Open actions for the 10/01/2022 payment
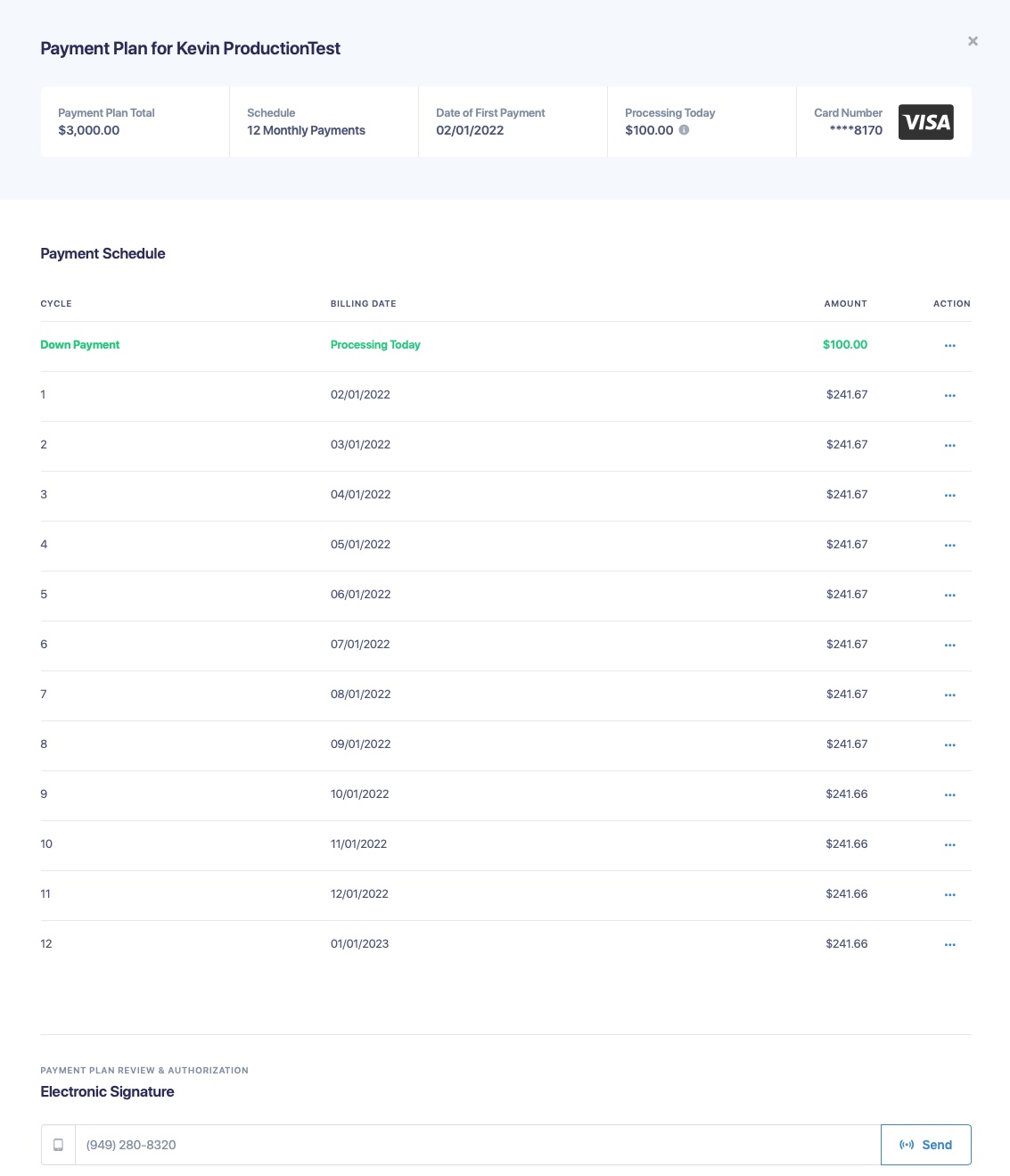The image size is (1010, 1176). click(949, 795)
